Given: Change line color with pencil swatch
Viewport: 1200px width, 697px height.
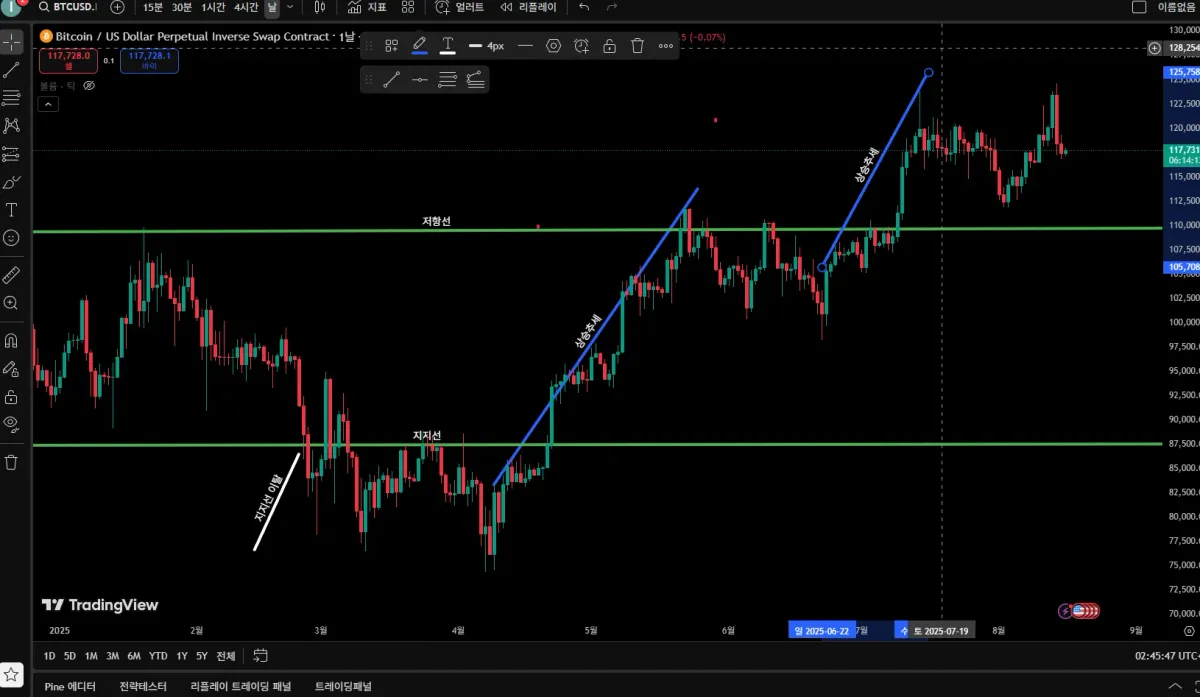Looking at the screenshot, I should (420, 46).
